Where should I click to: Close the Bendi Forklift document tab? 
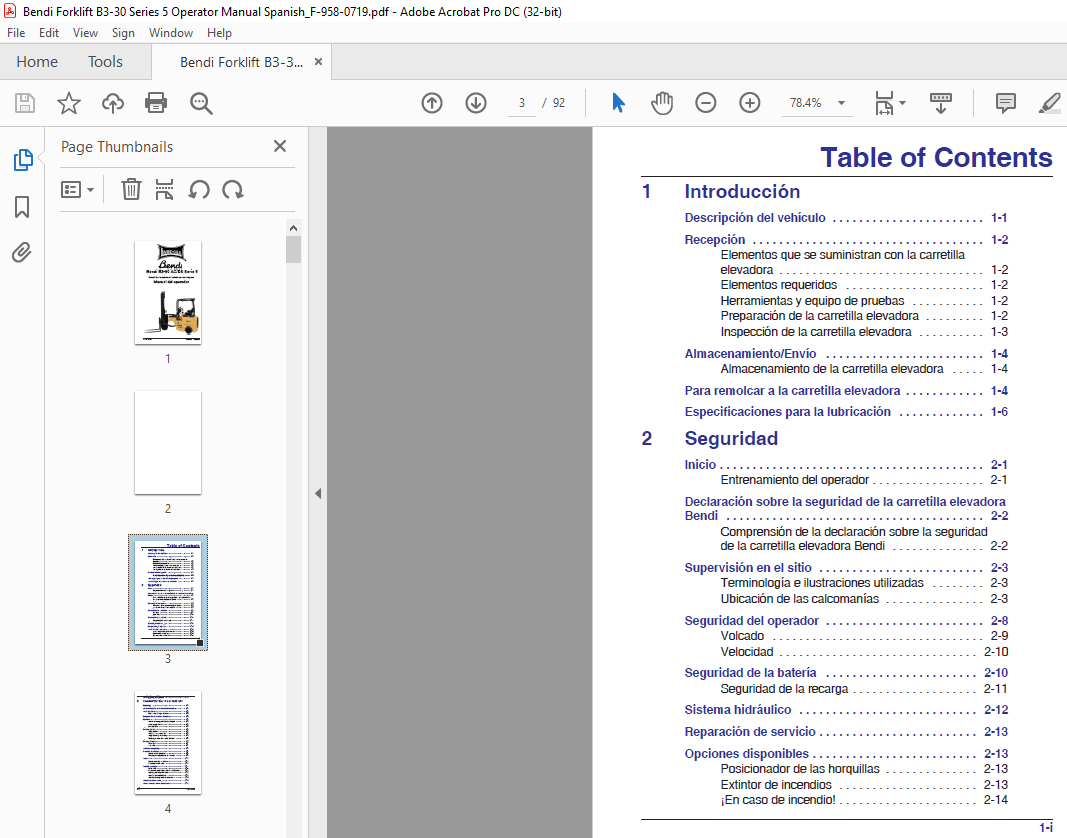(318, 62)
